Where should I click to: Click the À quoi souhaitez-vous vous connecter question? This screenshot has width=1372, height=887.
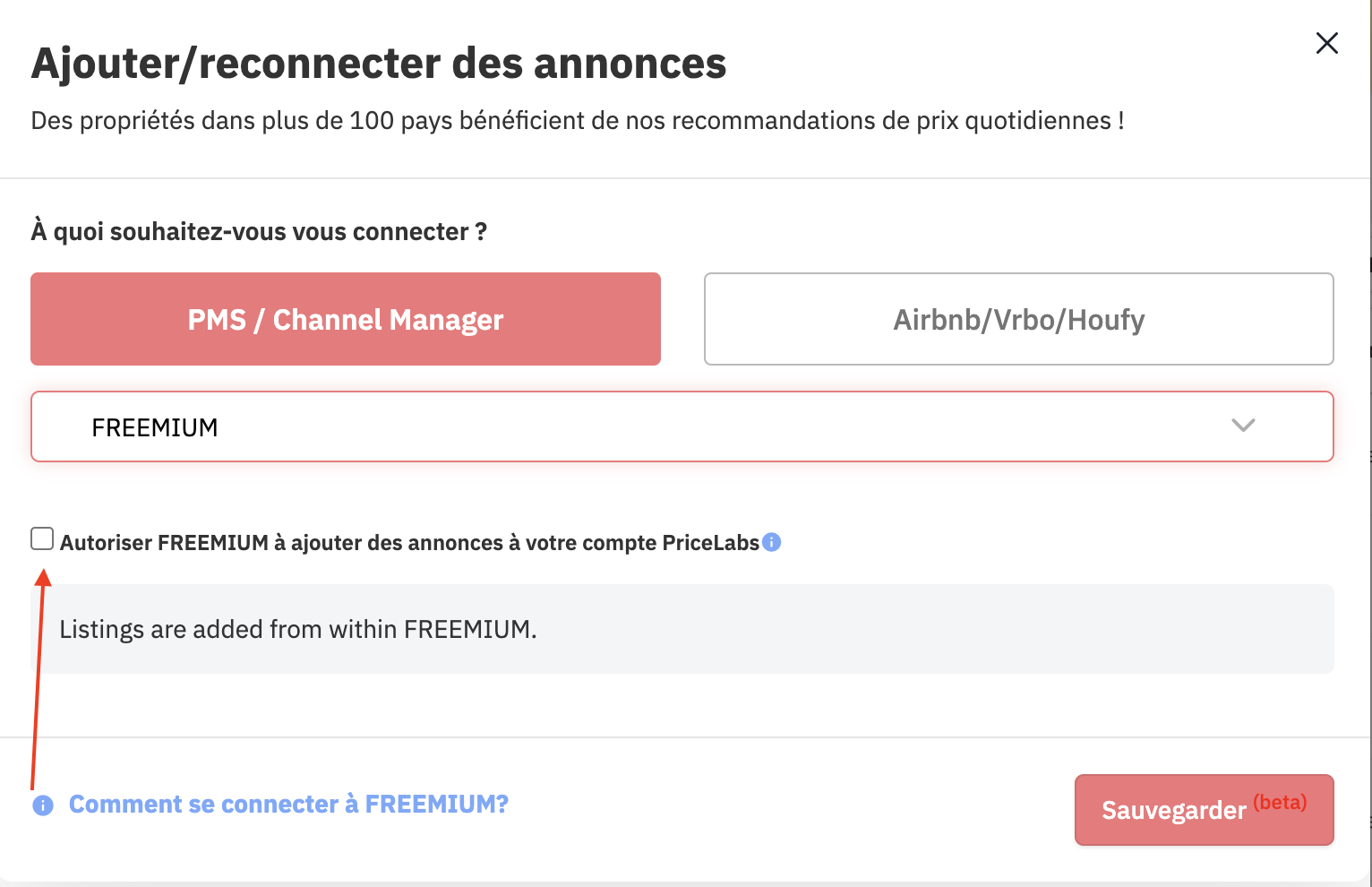click(x=259, y=232)
